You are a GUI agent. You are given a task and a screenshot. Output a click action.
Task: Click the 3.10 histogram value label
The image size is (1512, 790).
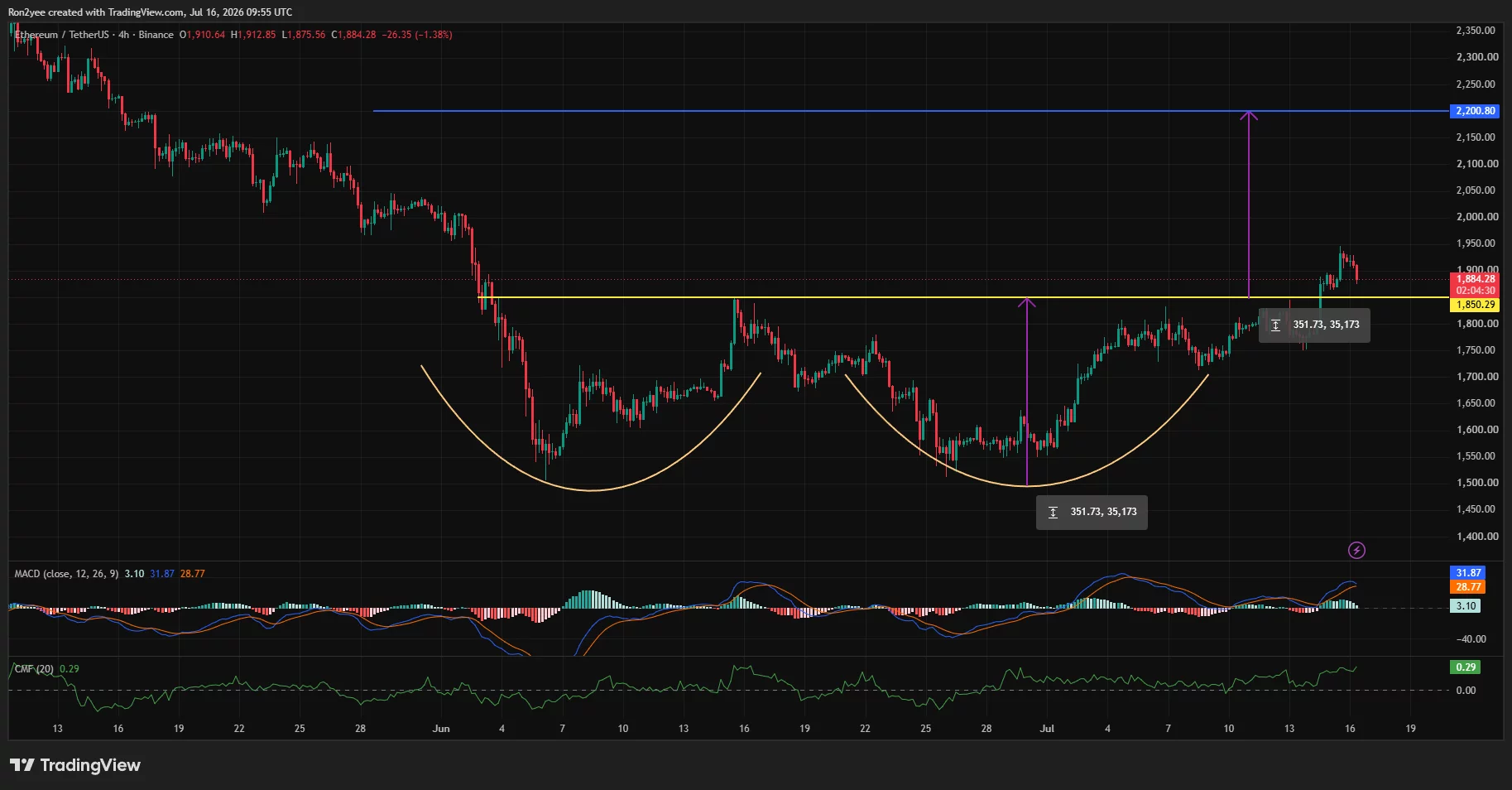[1466, 606]
